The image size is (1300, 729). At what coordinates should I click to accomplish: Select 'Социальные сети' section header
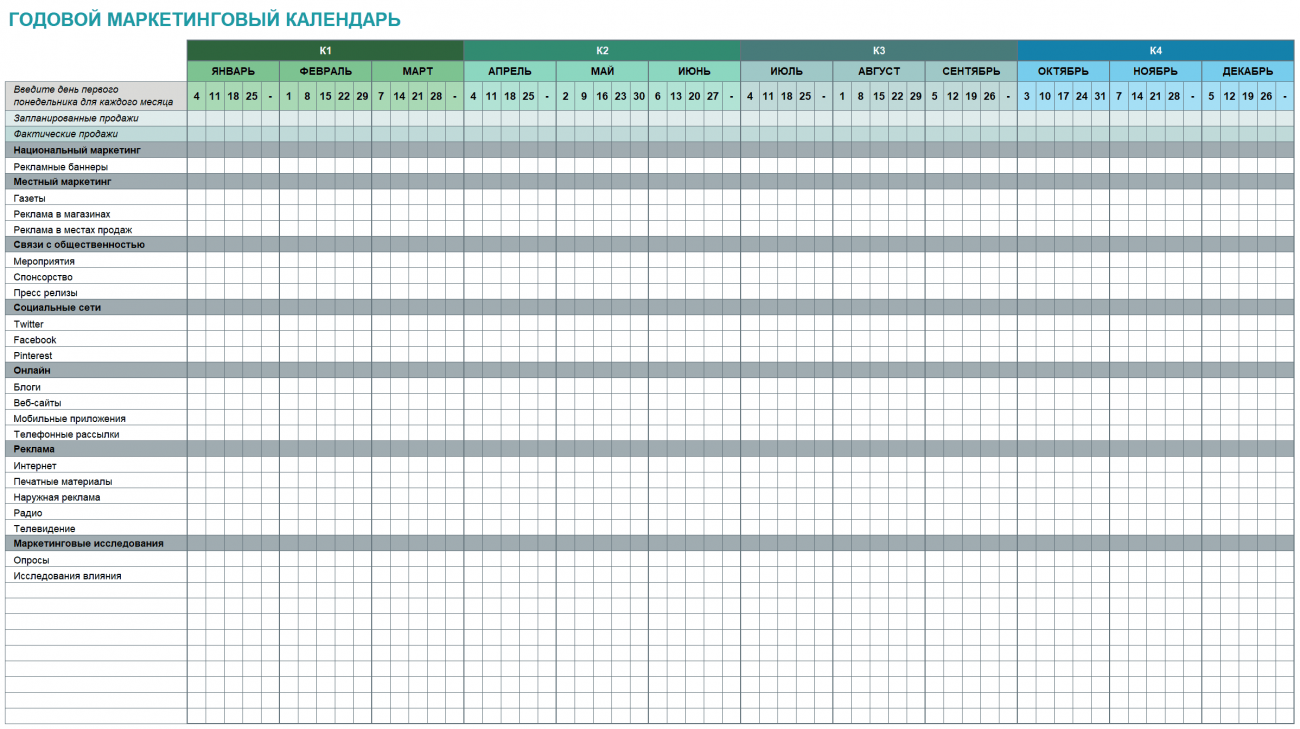click(x=96, y=307)
